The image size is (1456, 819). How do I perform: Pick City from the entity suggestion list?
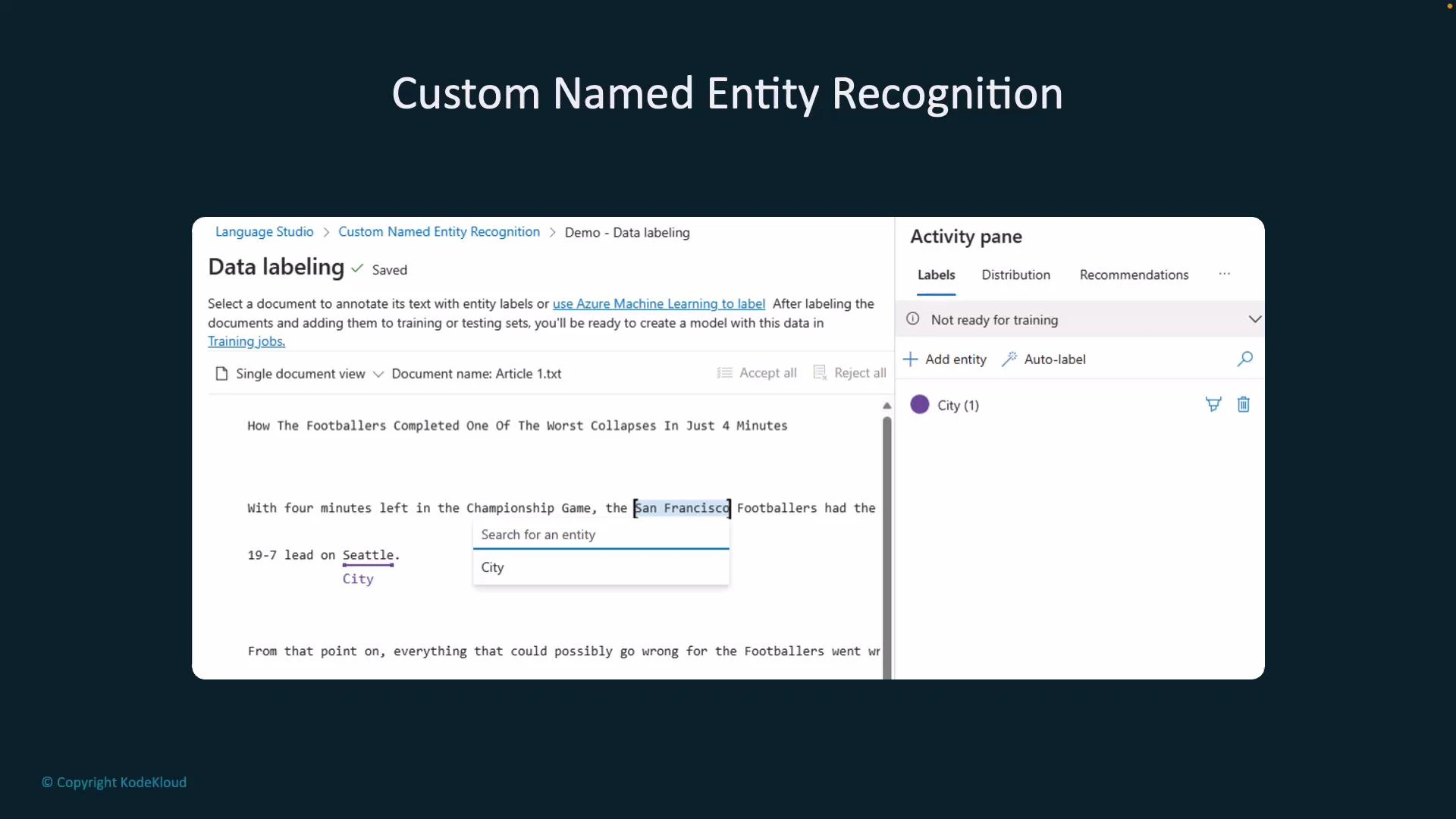pyautogui.click(x=492, y=567)
